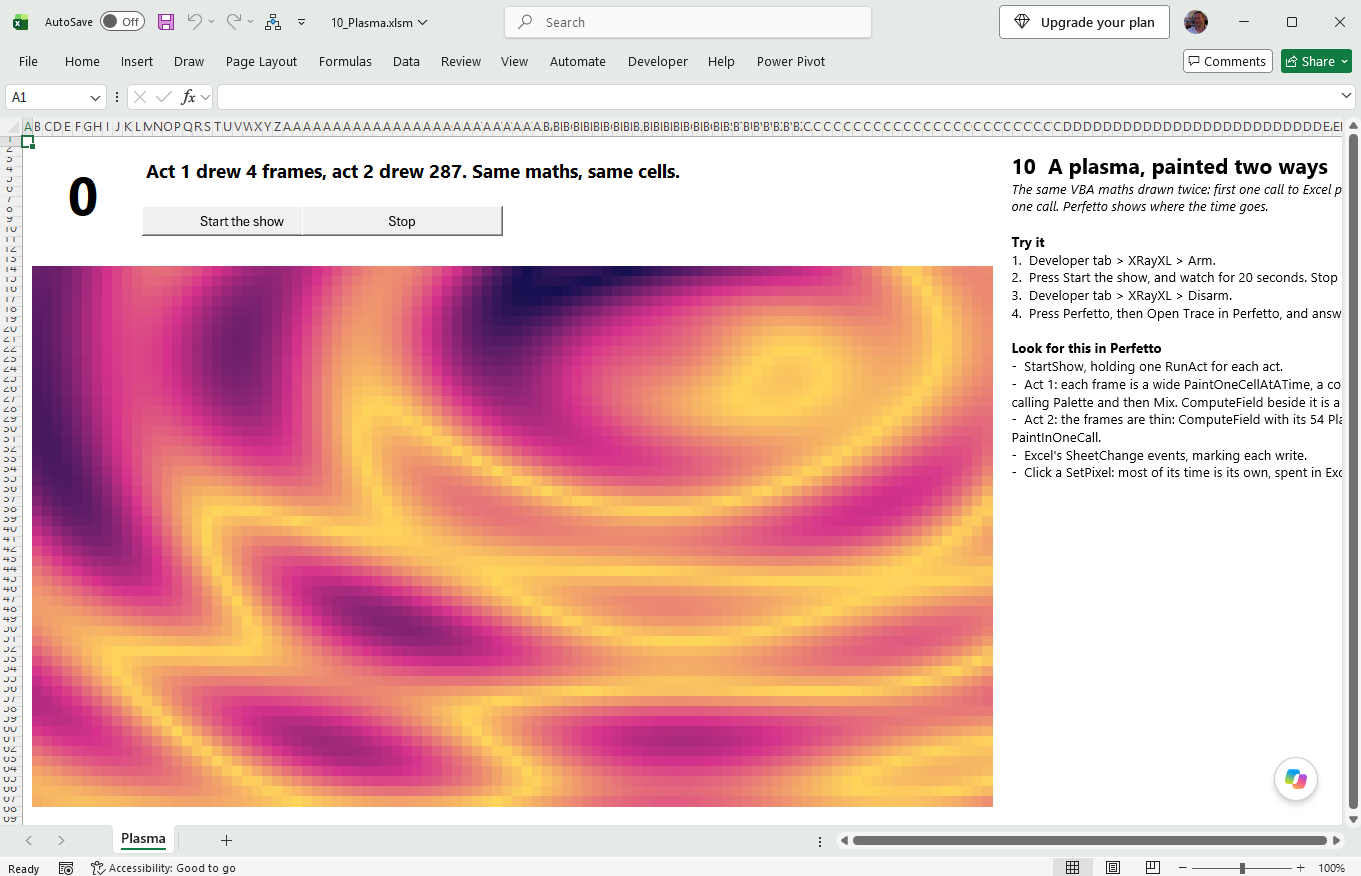The image size is (1361, 876).
Task: Switch to Page Layout view icon
Action: 1112,867
